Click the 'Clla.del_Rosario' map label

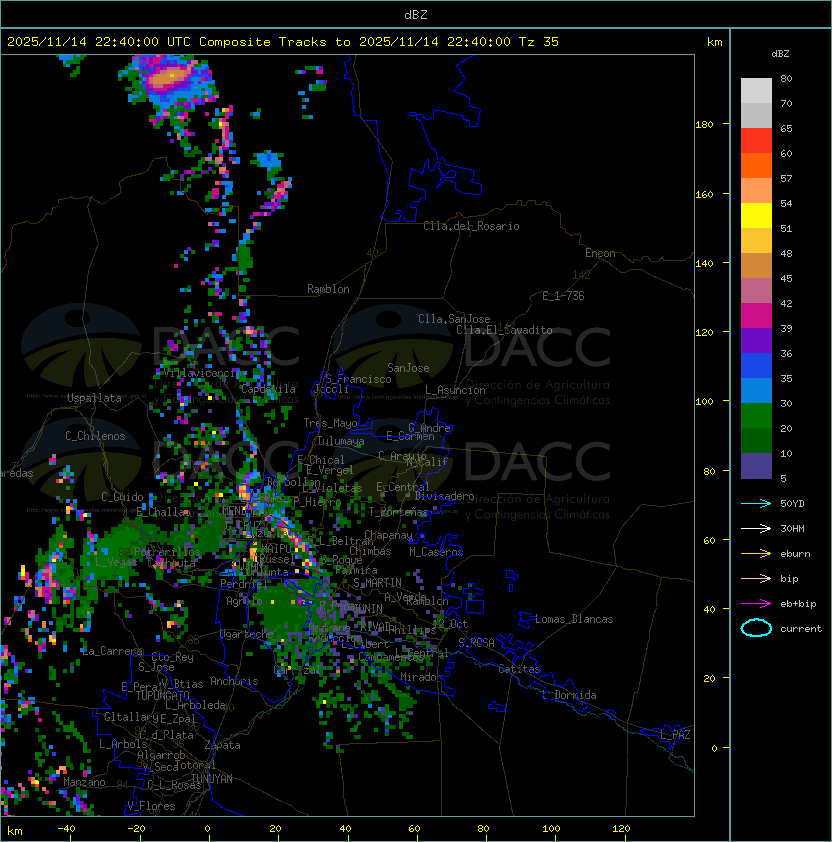click(x=471, y=226)
